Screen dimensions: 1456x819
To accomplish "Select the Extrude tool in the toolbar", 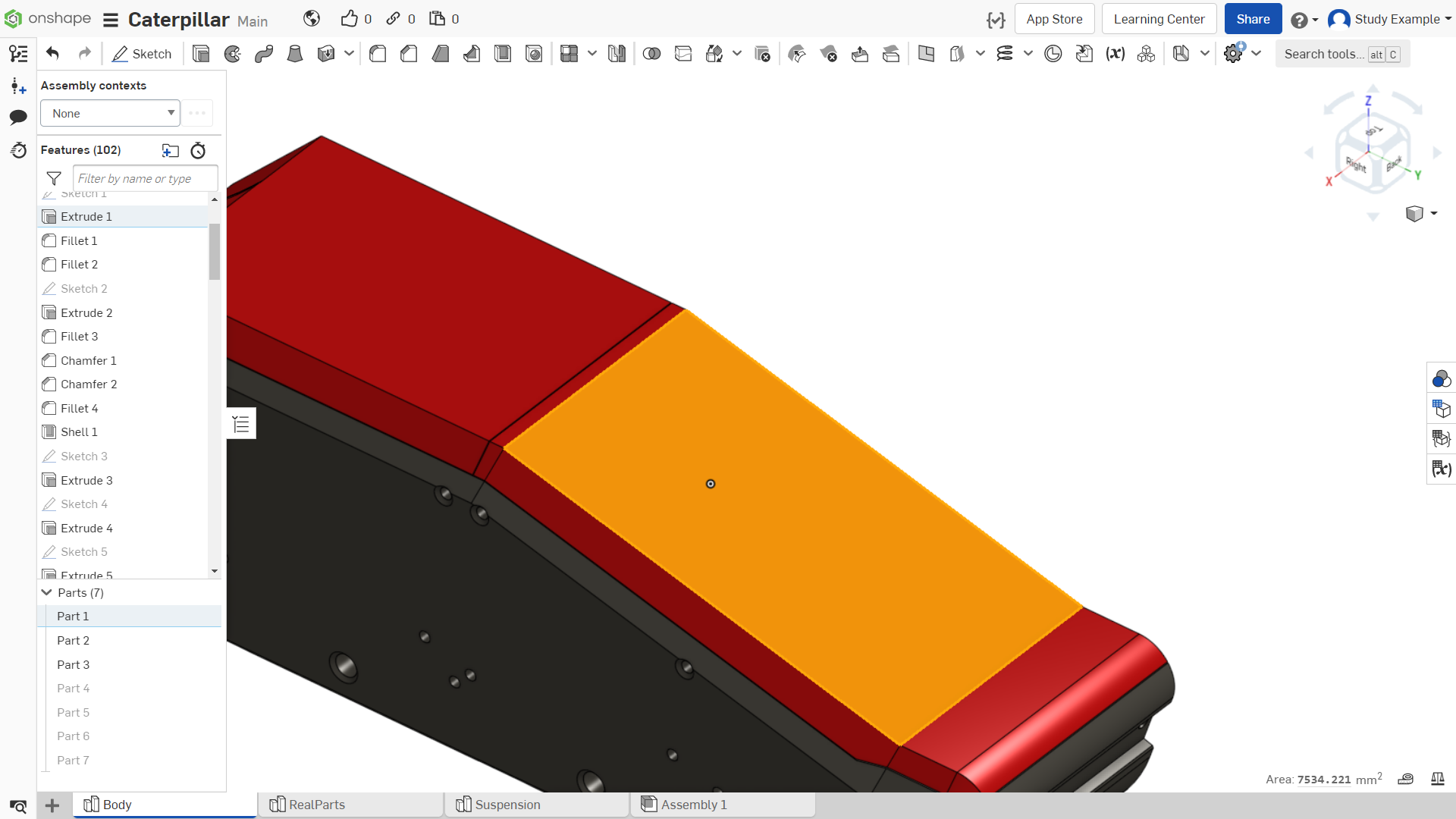I will point(201,54).
